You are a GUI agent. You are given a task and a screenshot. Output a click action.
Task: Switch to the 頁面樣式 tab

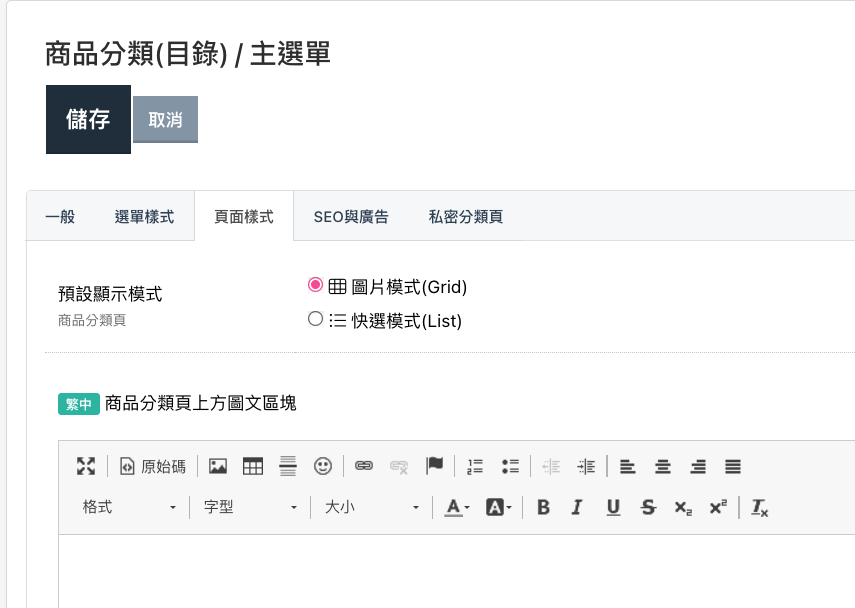(x=244, y=216)
